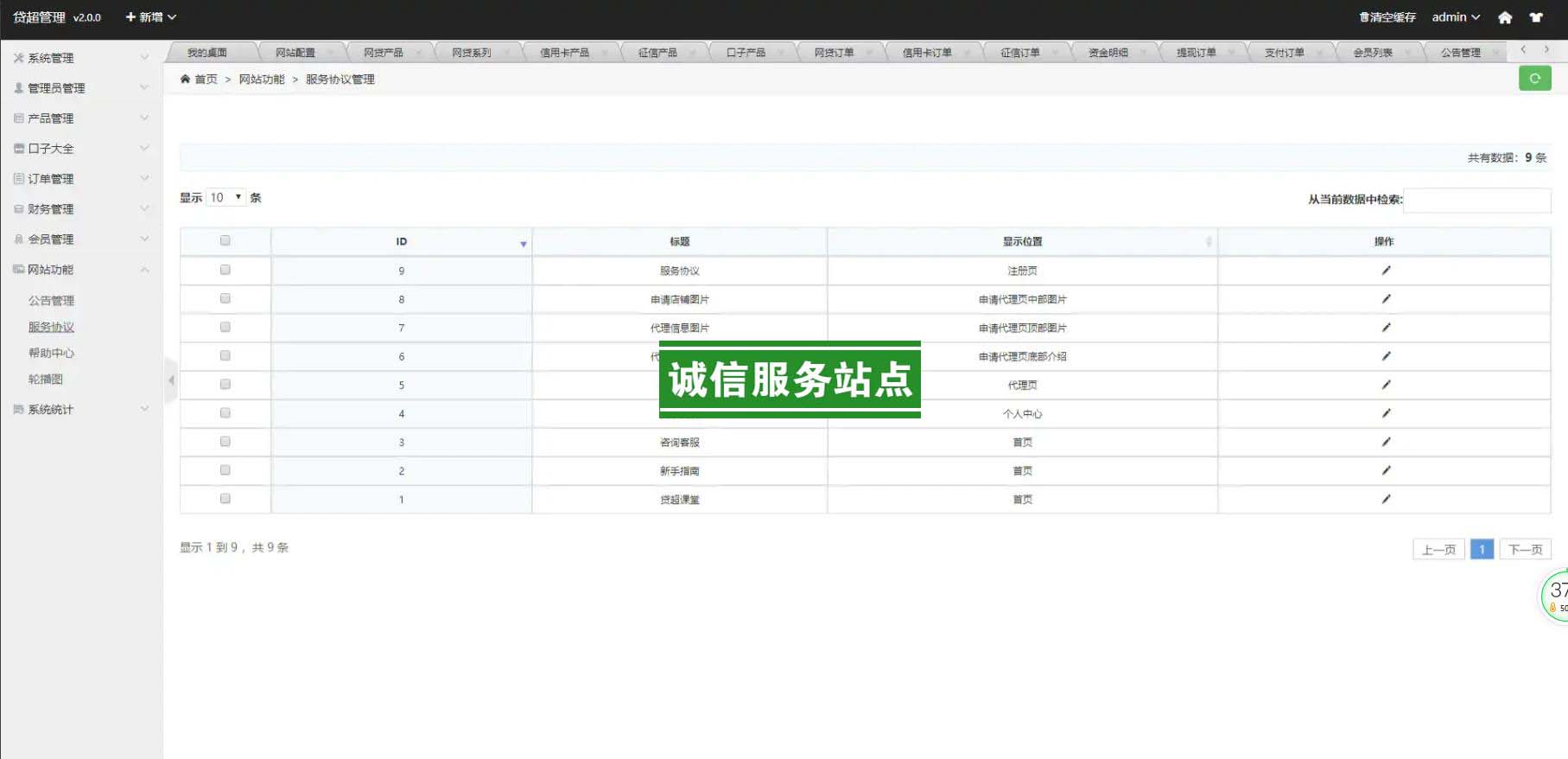
Task: Switch to the 网站配置 tab
Action: tap(295, 53)
